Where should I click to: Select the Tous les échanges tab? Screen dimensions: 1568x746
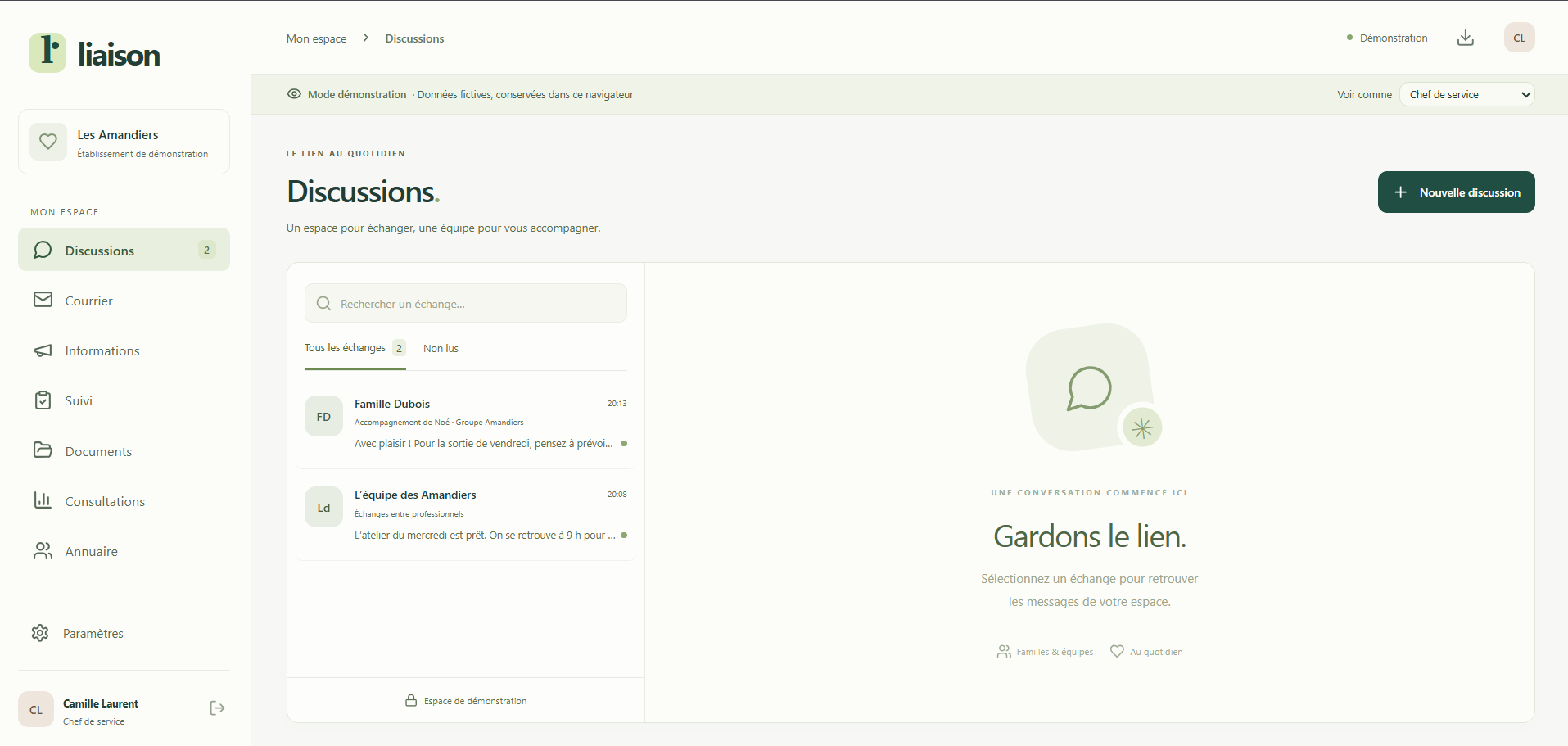pyautogui.click(x=355, y=348)
